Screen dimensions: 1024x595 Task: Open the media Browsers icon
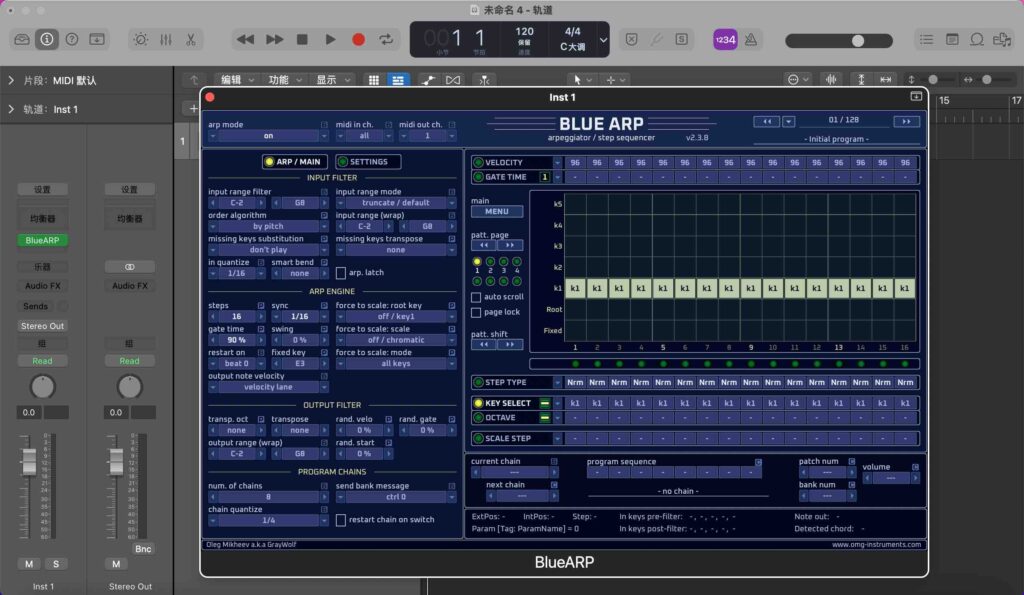[x=1002, y=39]
